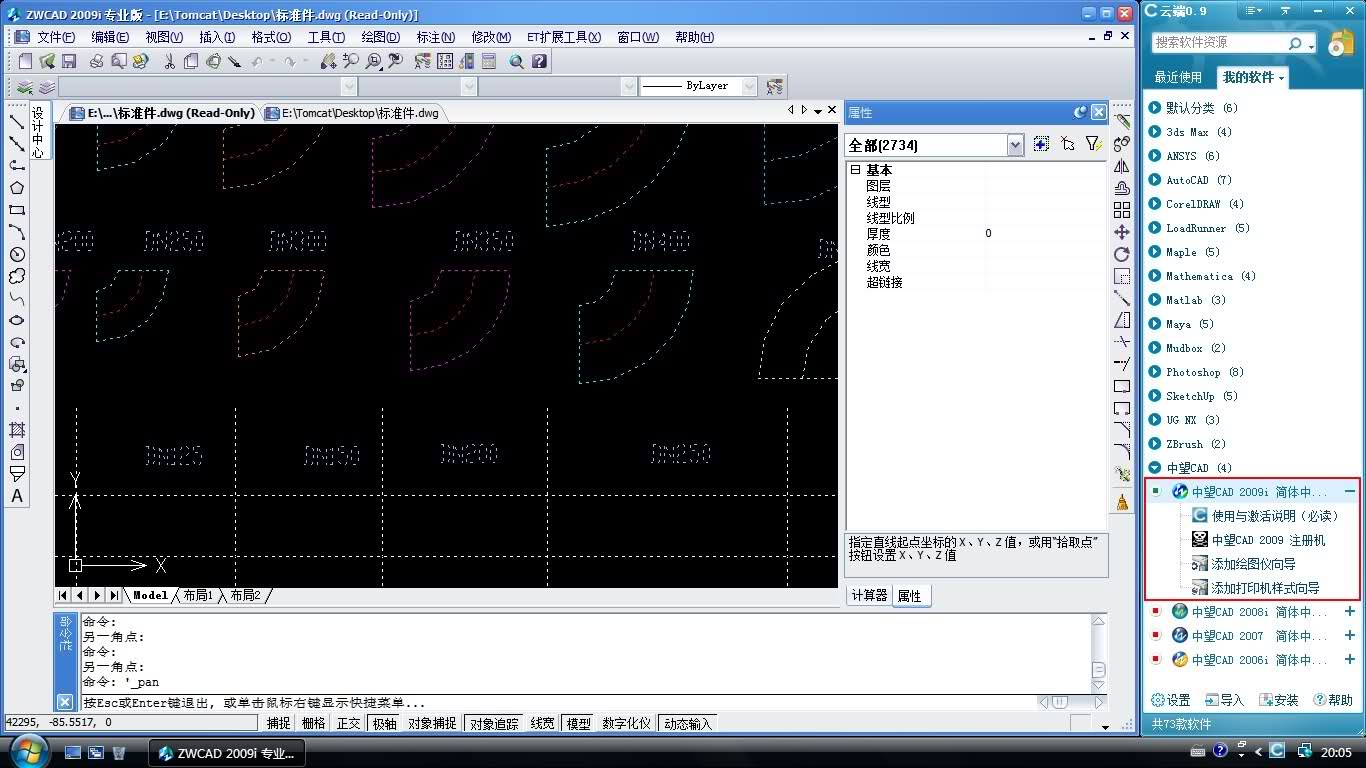Select the Spline draw tool
This screenshot has height=768, width=1366.
point(17,298)
